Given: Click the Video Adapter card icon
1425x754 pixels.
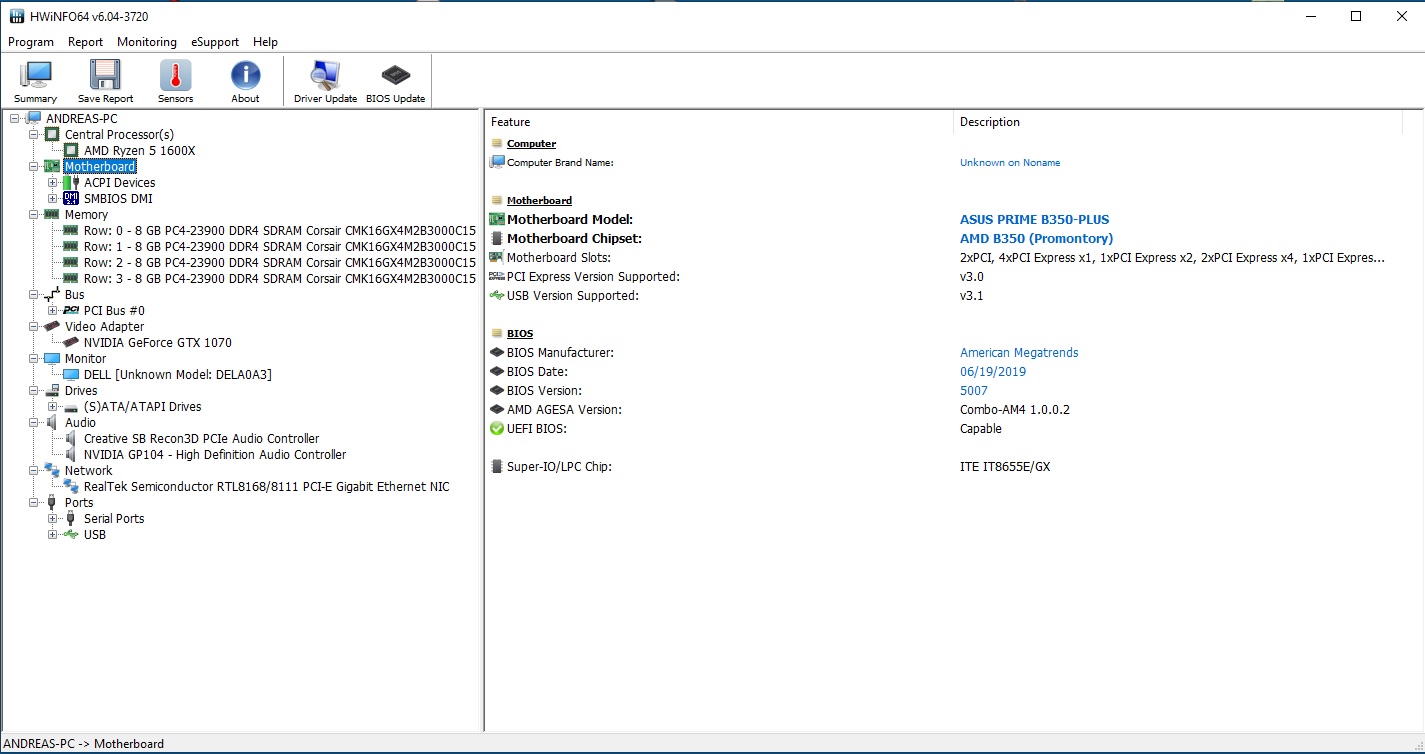Looking at the screenshot, I should click(52, 326).
